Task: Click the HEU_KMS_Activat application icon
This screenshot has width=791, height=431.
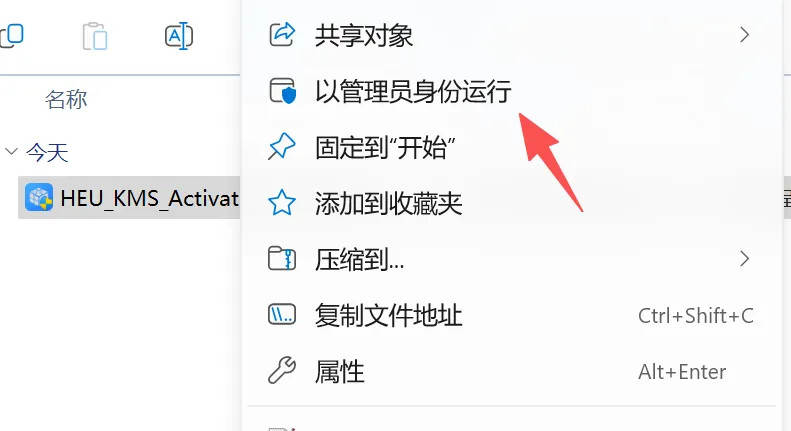Action: 39,197
